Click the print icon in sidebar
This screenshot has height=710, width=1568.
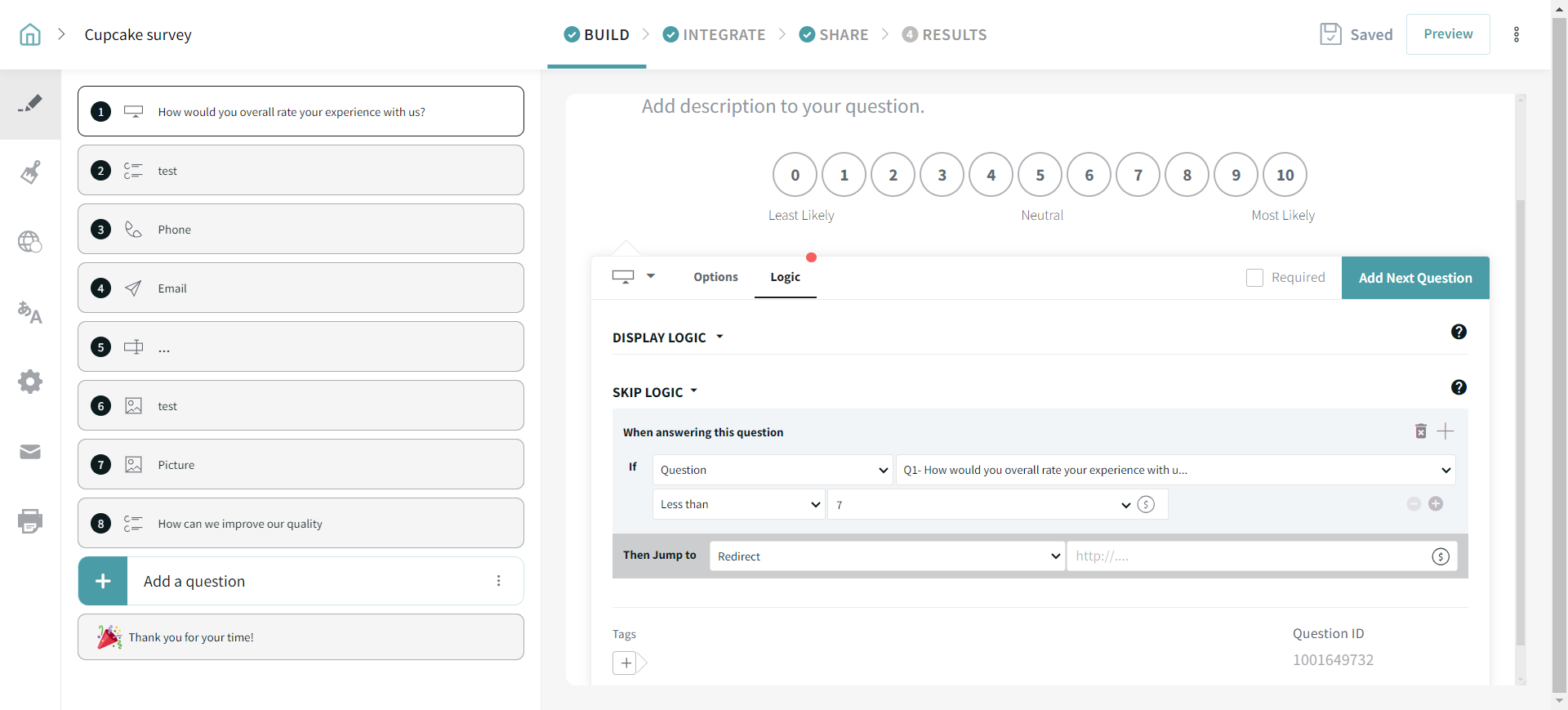coord(30,521)
